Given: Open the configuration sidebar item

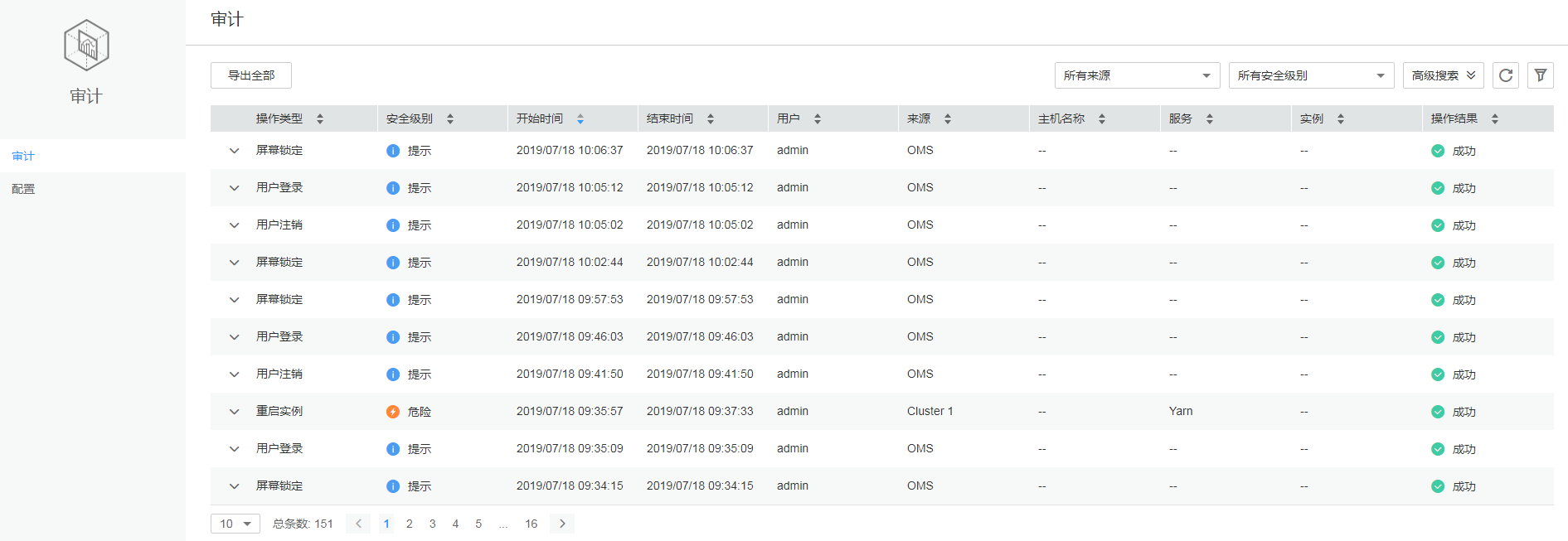Looking at the screenshot, I should (23, 189).
